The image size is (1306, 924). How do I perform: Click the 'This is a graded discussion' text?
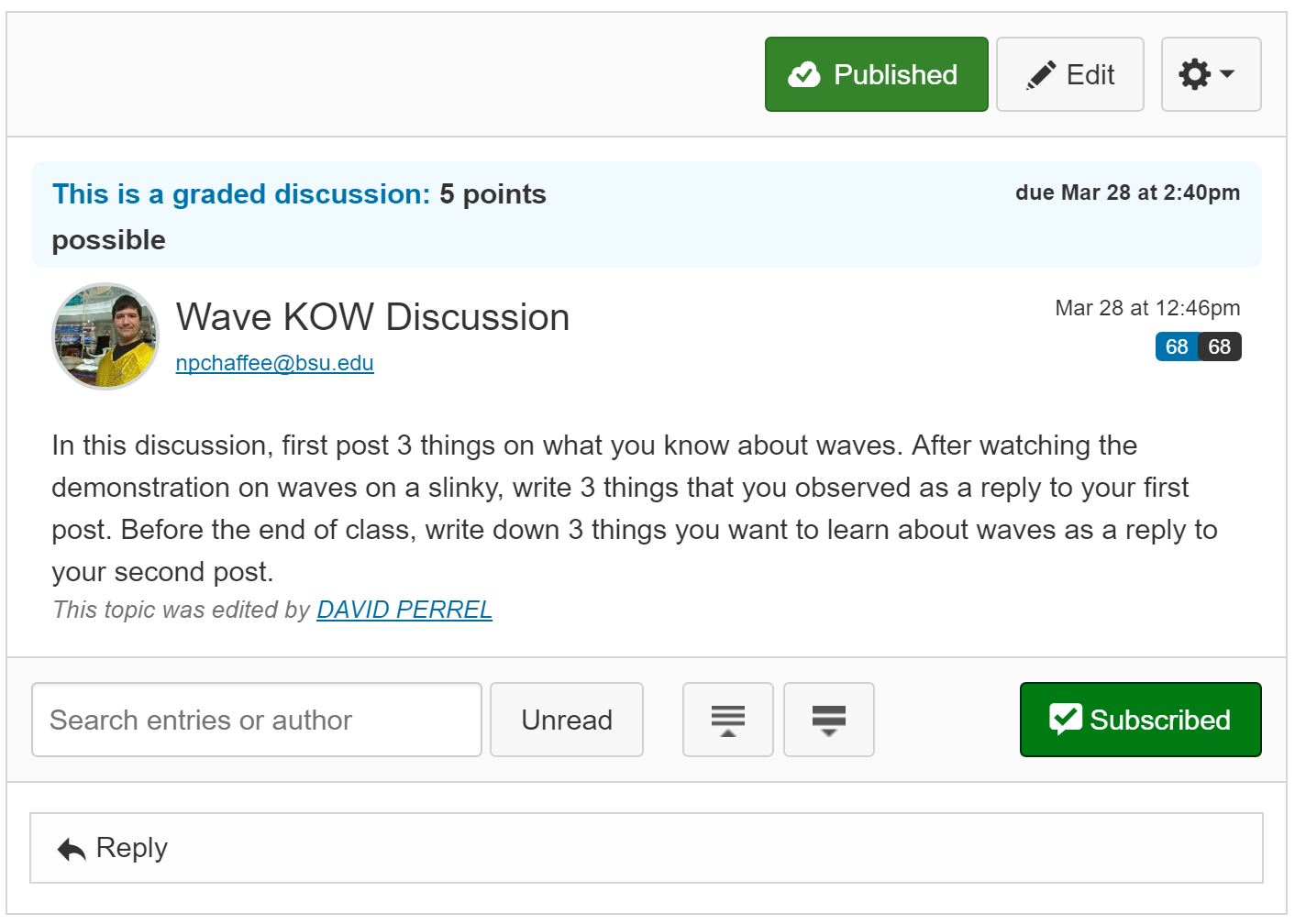[240, 194]
